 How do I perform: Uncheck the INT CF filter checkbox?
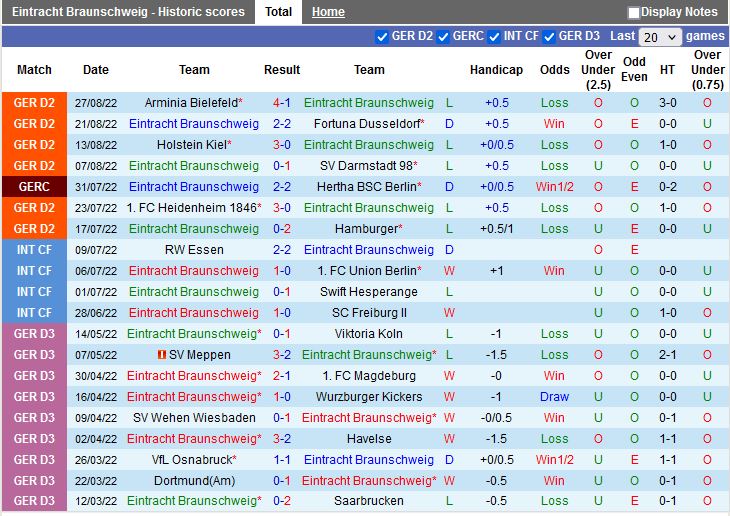click(494, 37)
